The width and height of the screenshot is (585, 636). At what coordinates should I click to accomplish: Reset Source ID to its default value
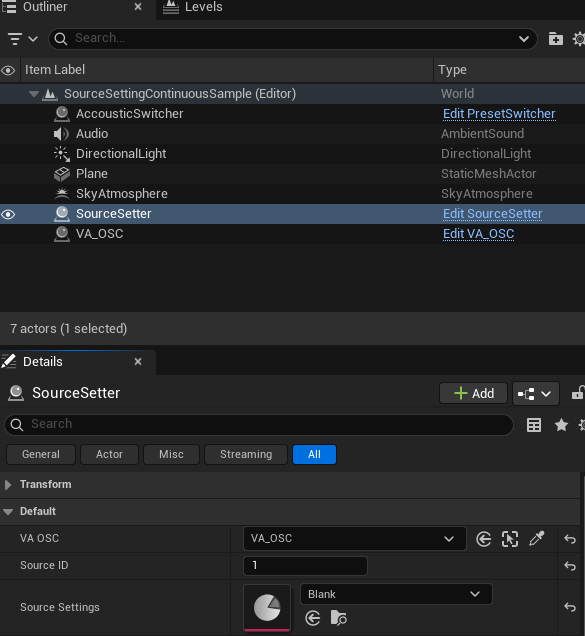coord(570,566)
